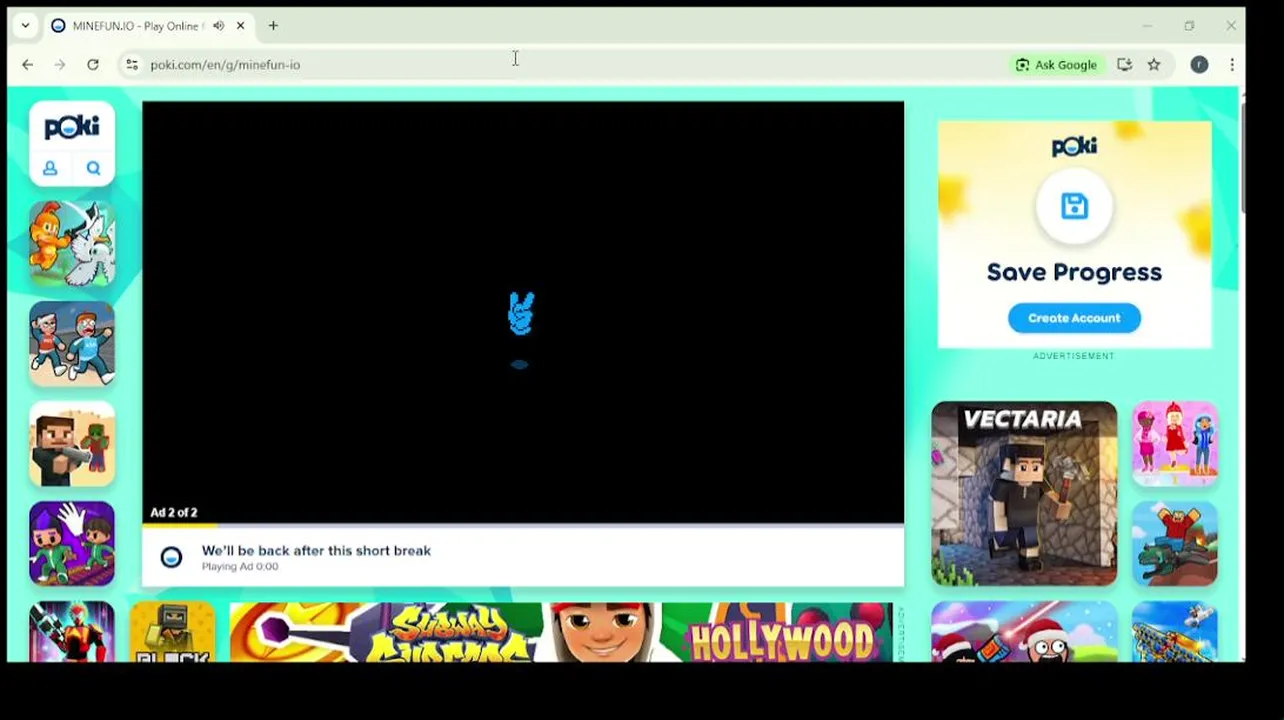Image resolution: width=1284 pixels, height=720 pixels.
Task: Go forward to next page
Action: pos(60,65)
